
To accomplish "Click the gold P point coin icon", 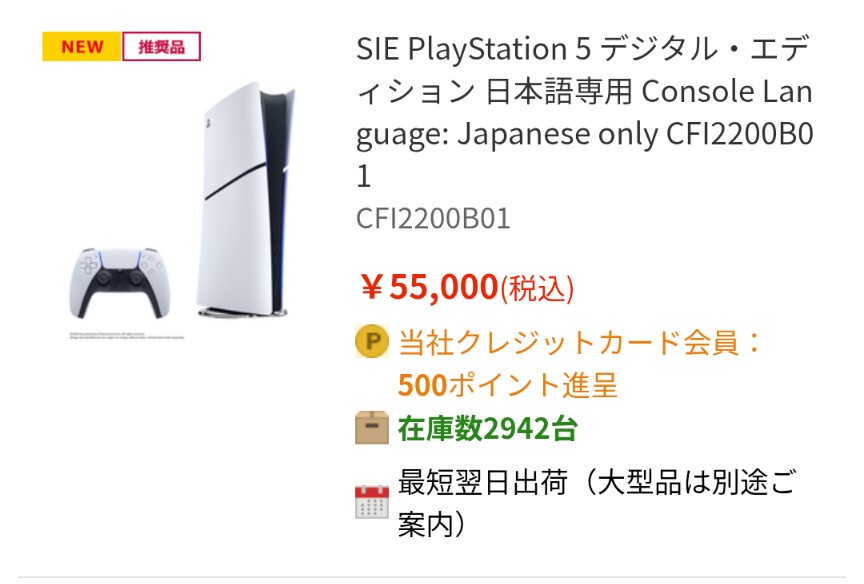I will [371, 343].
